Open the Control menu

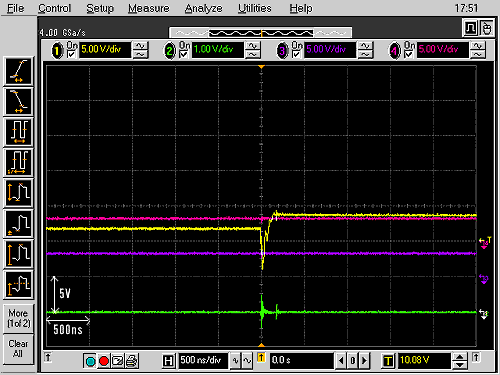click(54, 8)
